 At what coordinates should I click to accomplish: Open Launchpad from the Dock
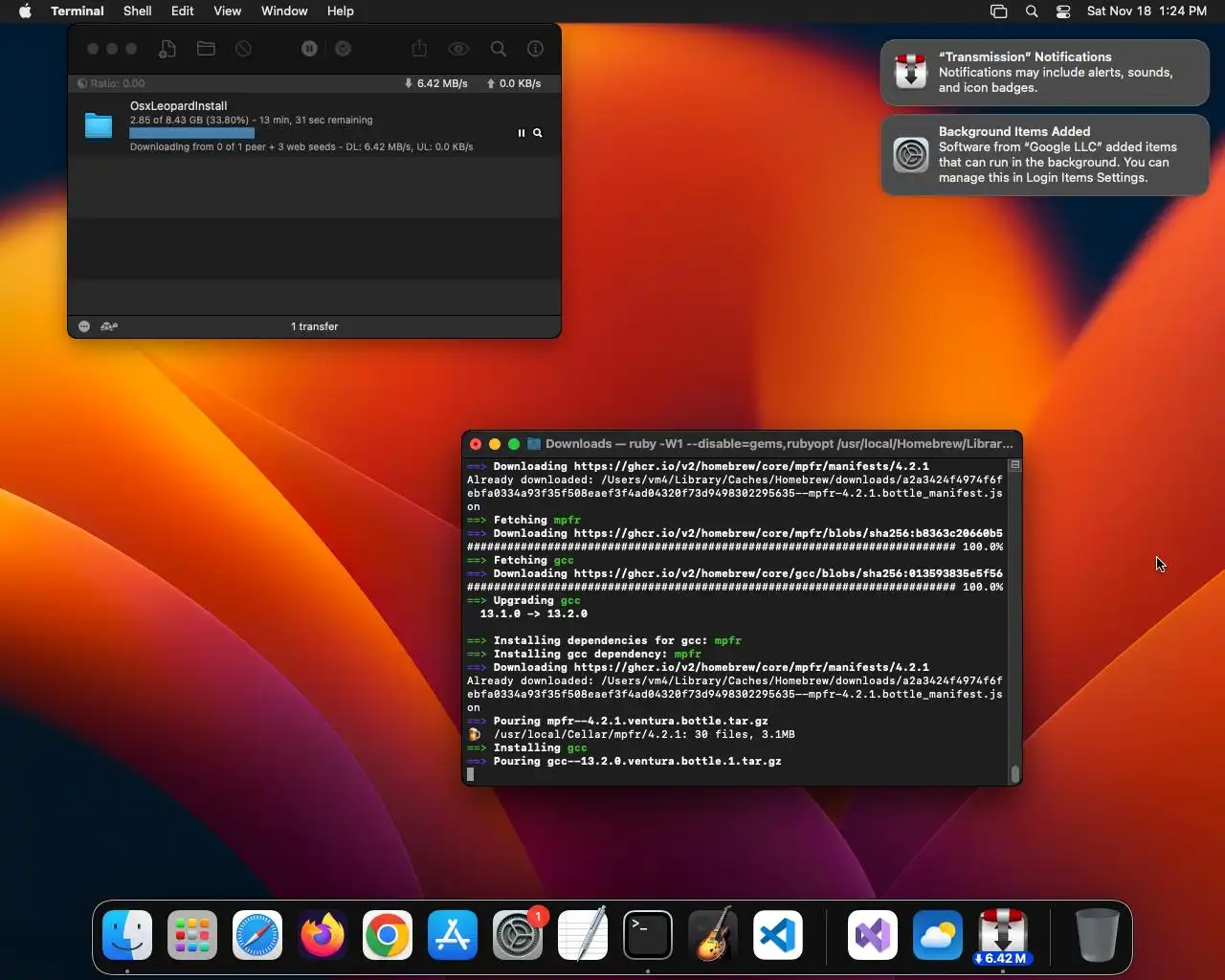point(192,935)
